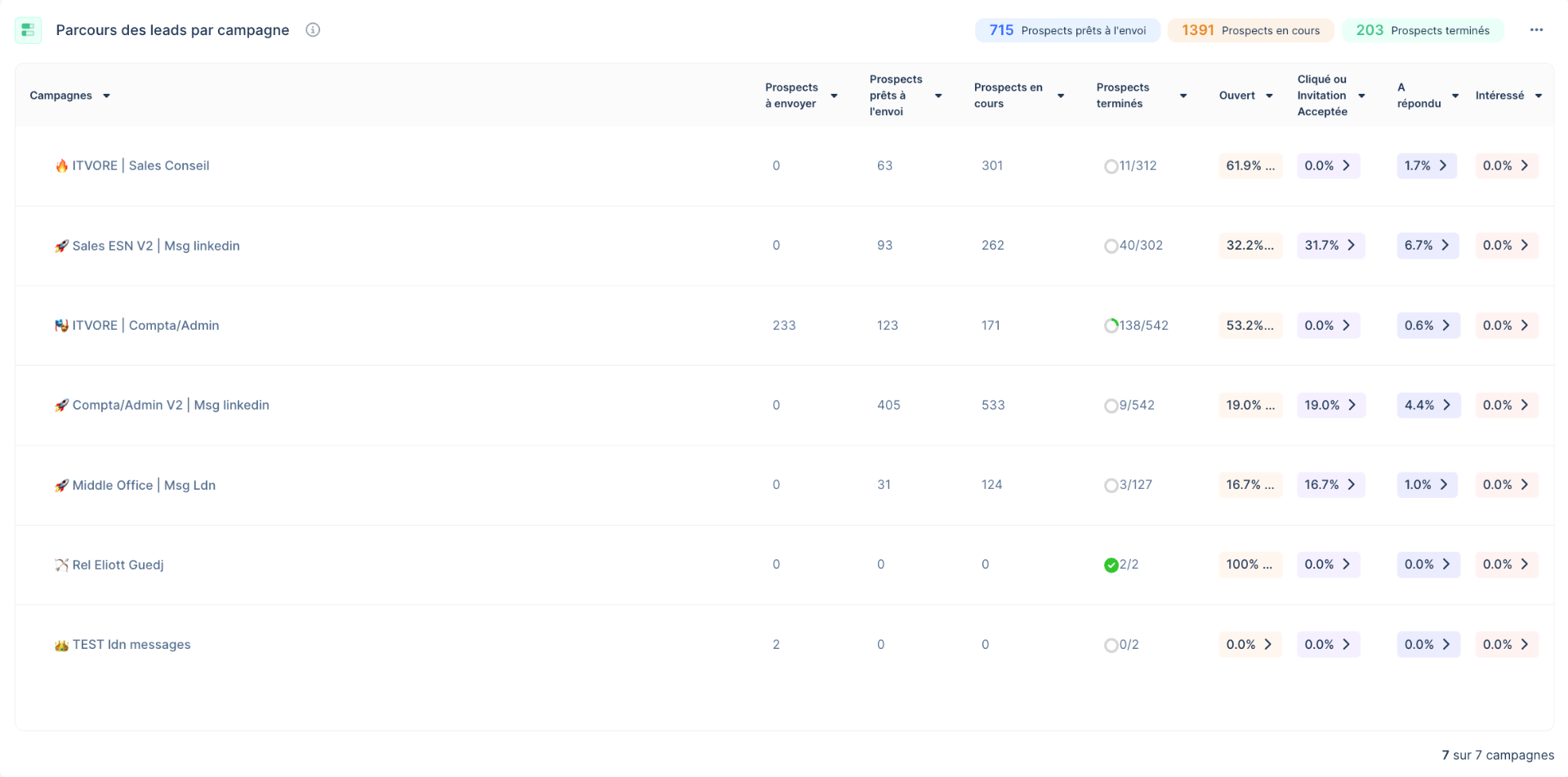
Task: Click the rocket icon of Sales ESN V2
Action: click(61, 246)
